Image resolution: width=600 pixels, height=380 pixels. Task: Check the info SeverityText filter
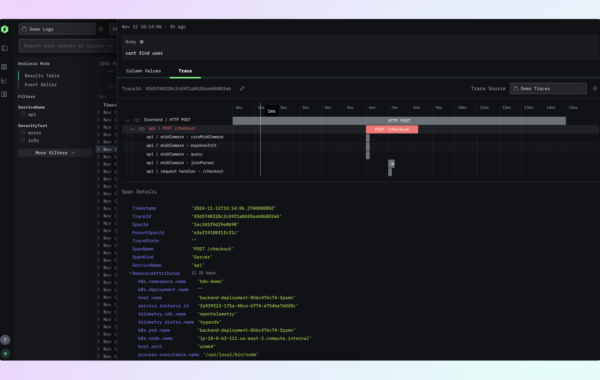pyautogui.click(x=23, y=140)
